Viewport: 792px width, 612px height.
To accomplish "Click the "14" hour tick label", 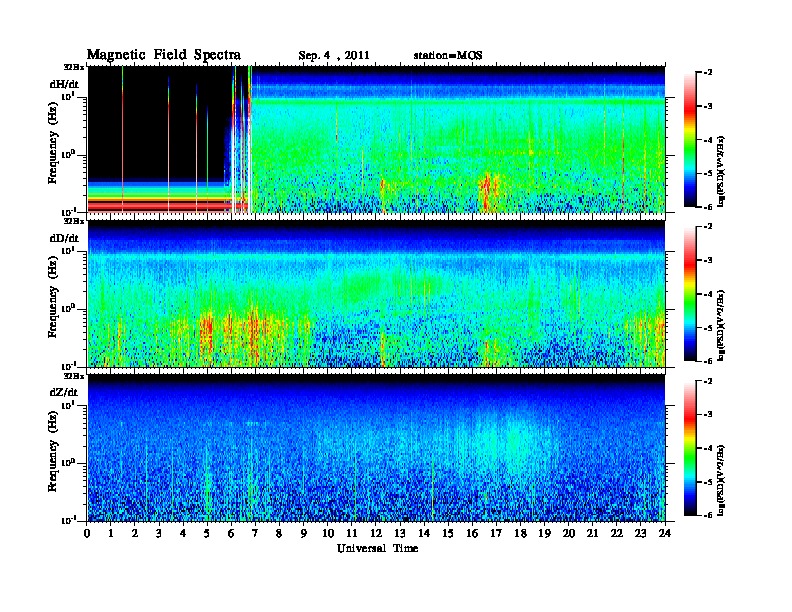I will pyautogui.click(x=424, y=533).
